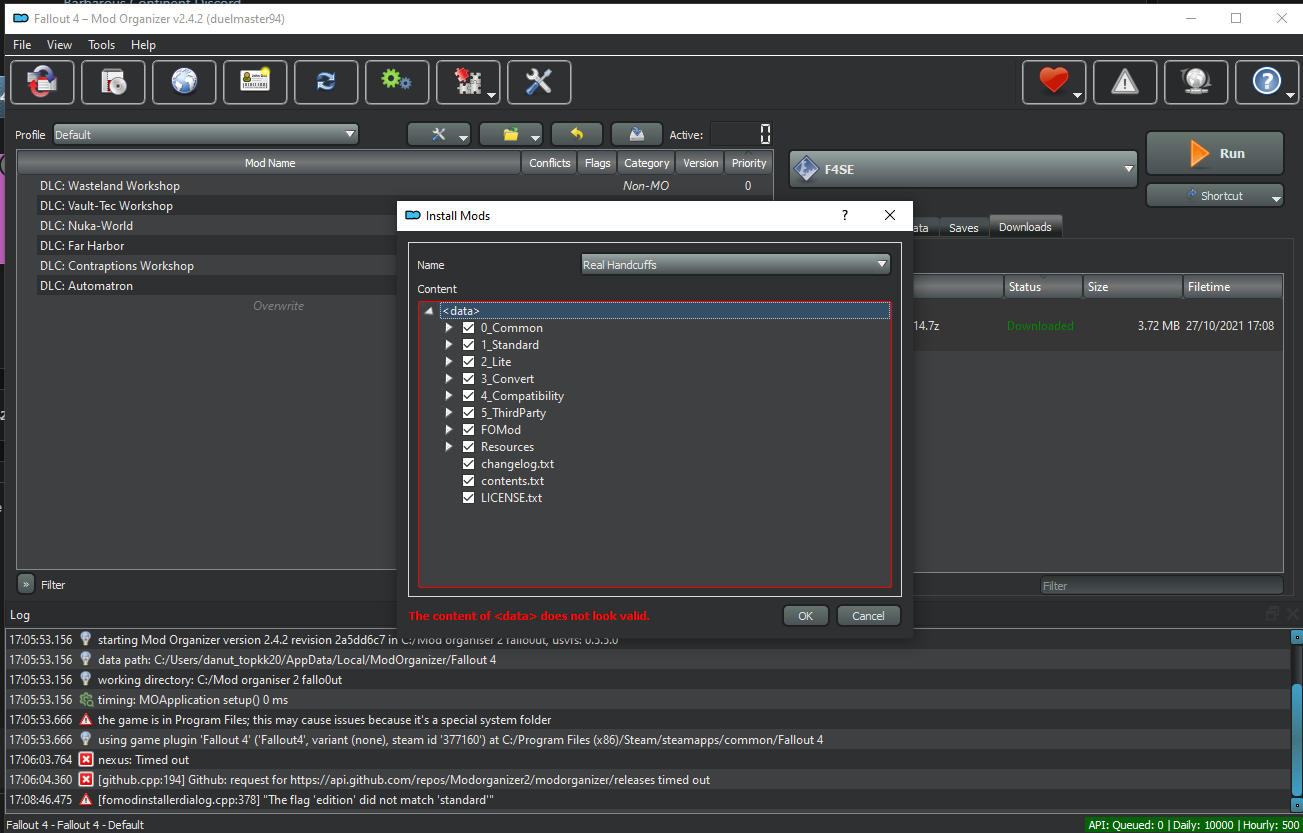Viewport: 1303px width, 833px height.
Task: Select the Downloads tab
Action: click(1025, 227)
